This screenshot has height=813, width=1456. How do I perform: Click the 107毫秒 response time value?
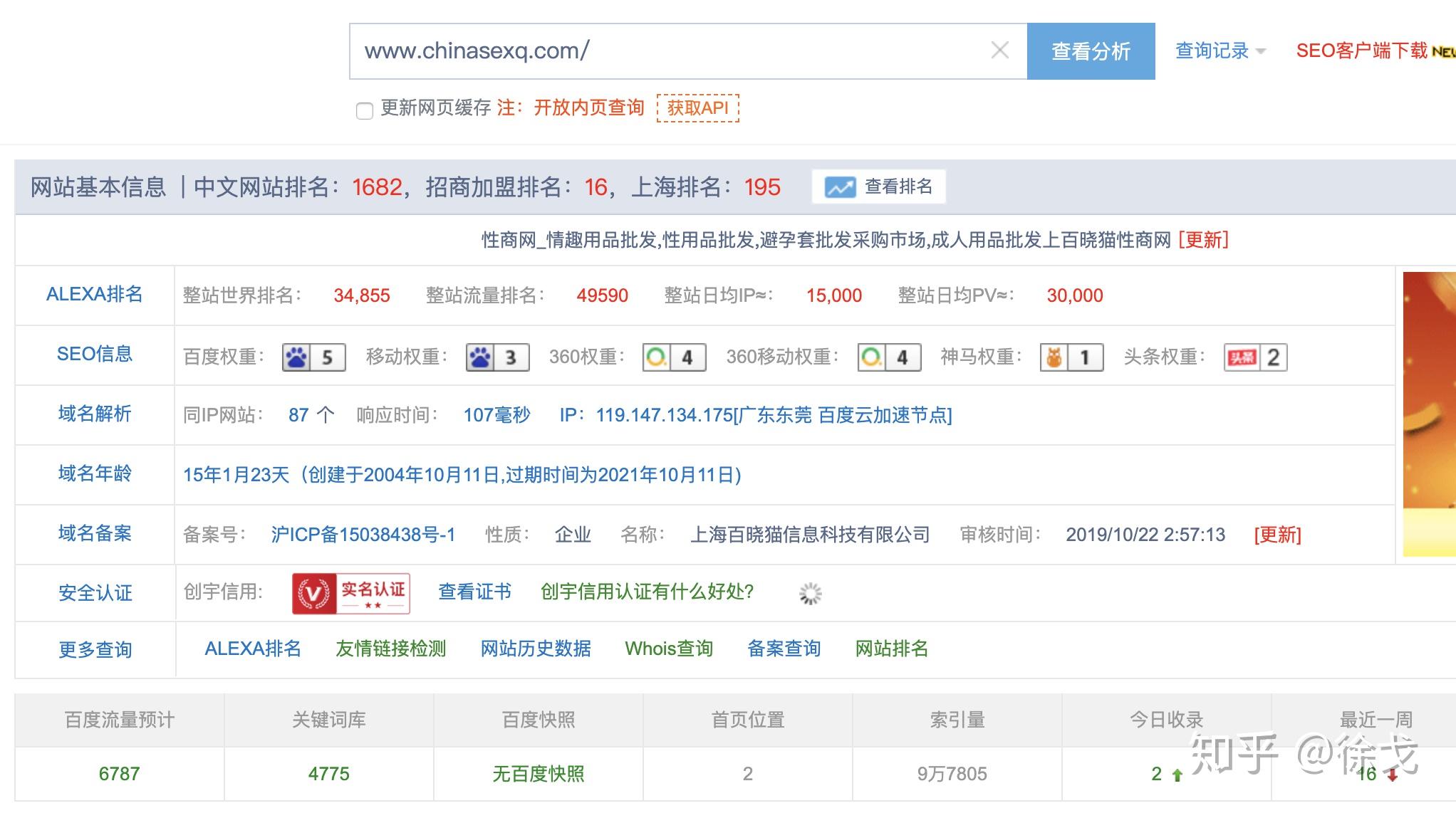tap(497, 415)
